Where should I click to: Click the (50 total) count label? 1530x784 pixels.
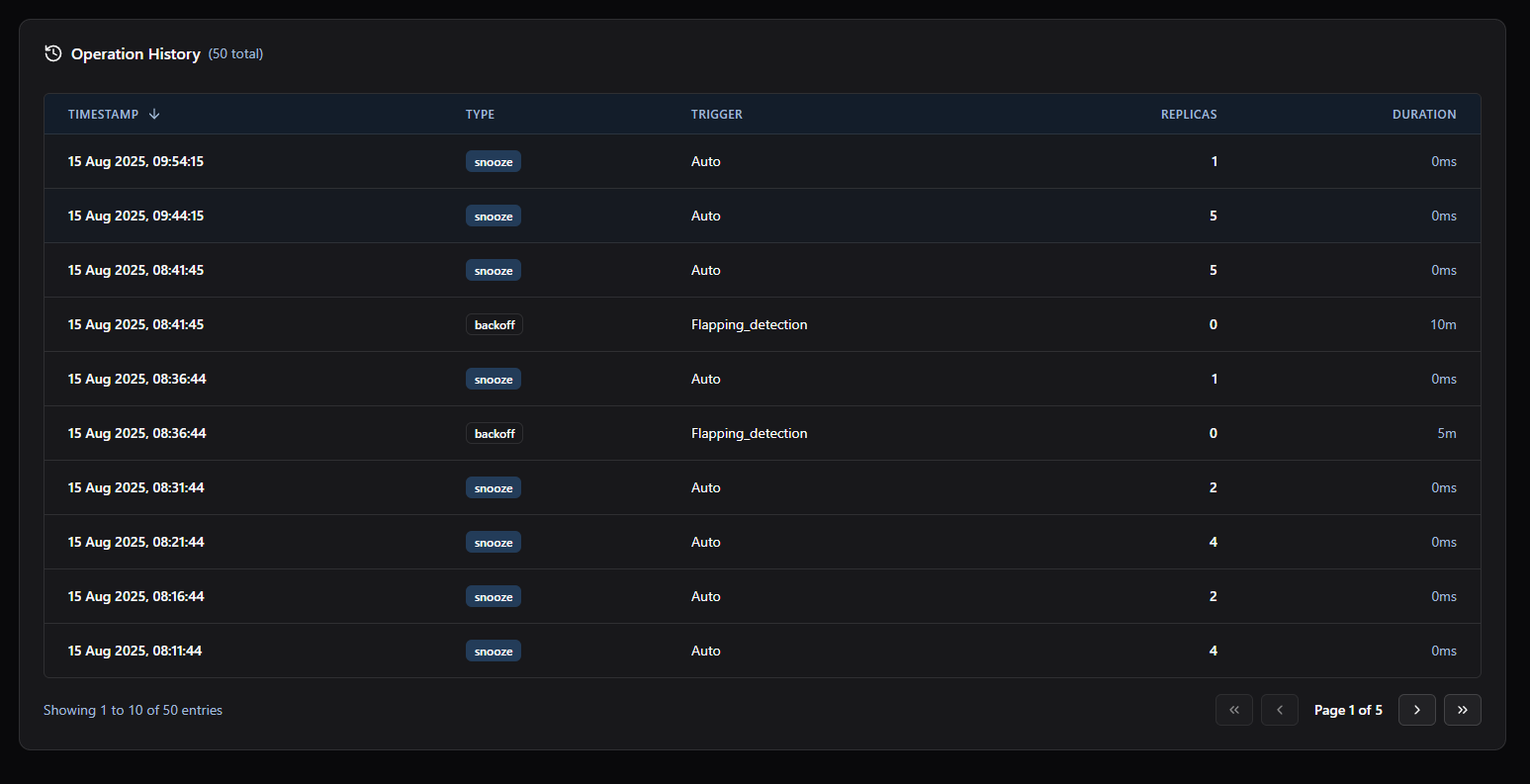point(235,54)
